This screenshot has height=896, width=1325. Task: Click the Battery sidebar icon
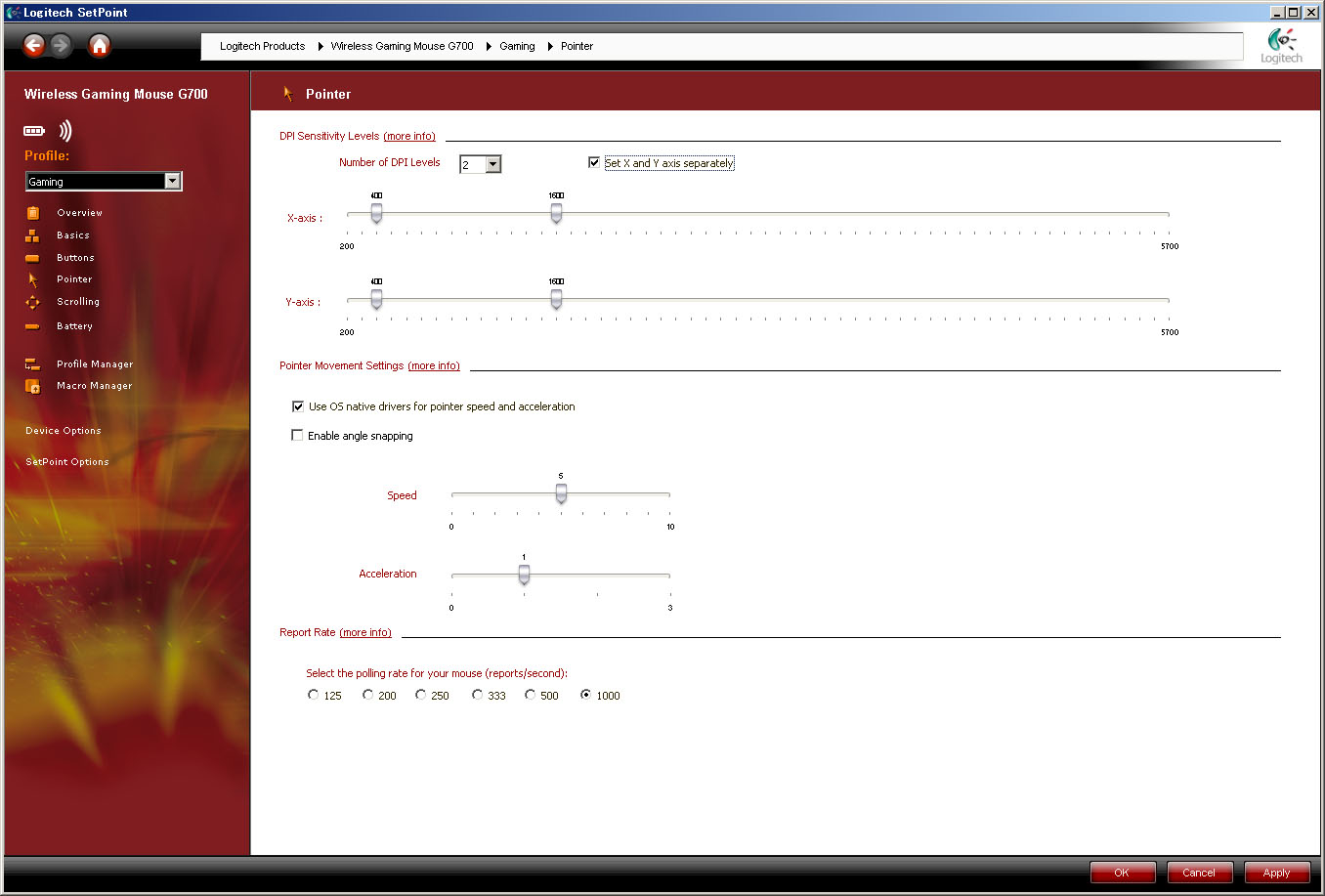32,326
